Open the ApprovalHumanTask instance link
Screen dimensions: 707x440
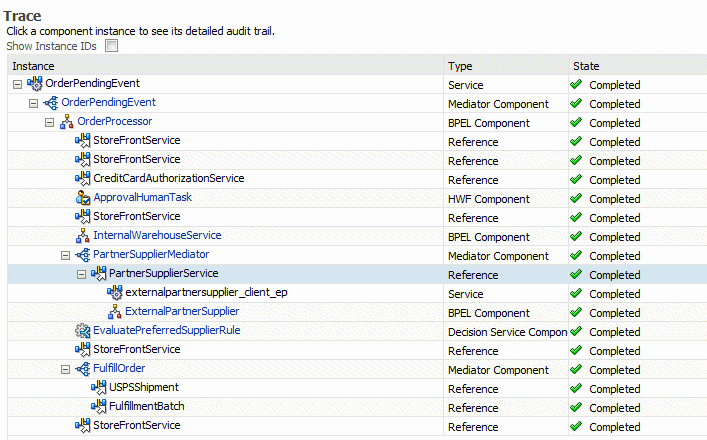[x=142, y=197]
